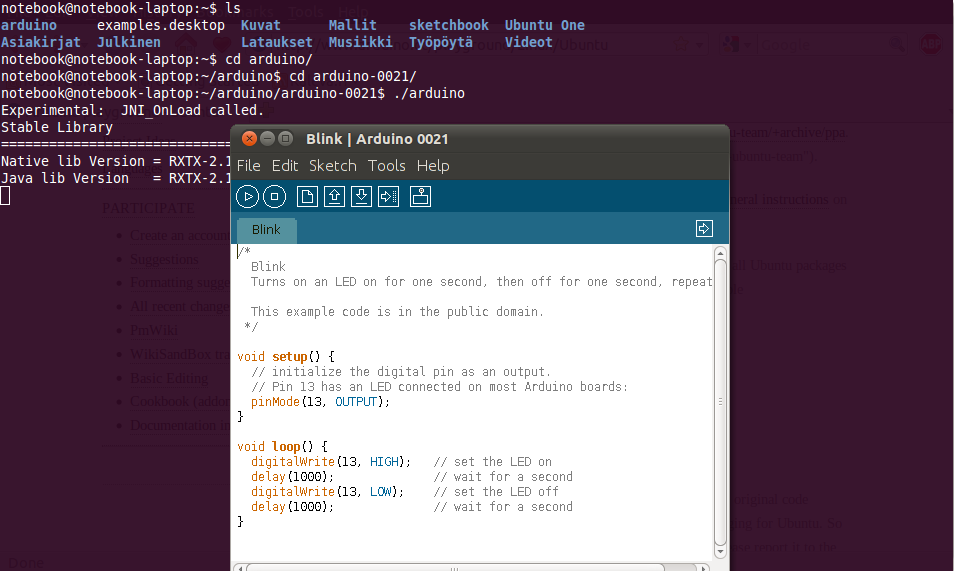Open the Tools menu
This screenshot has width=954, height=571.
(387, 166)
